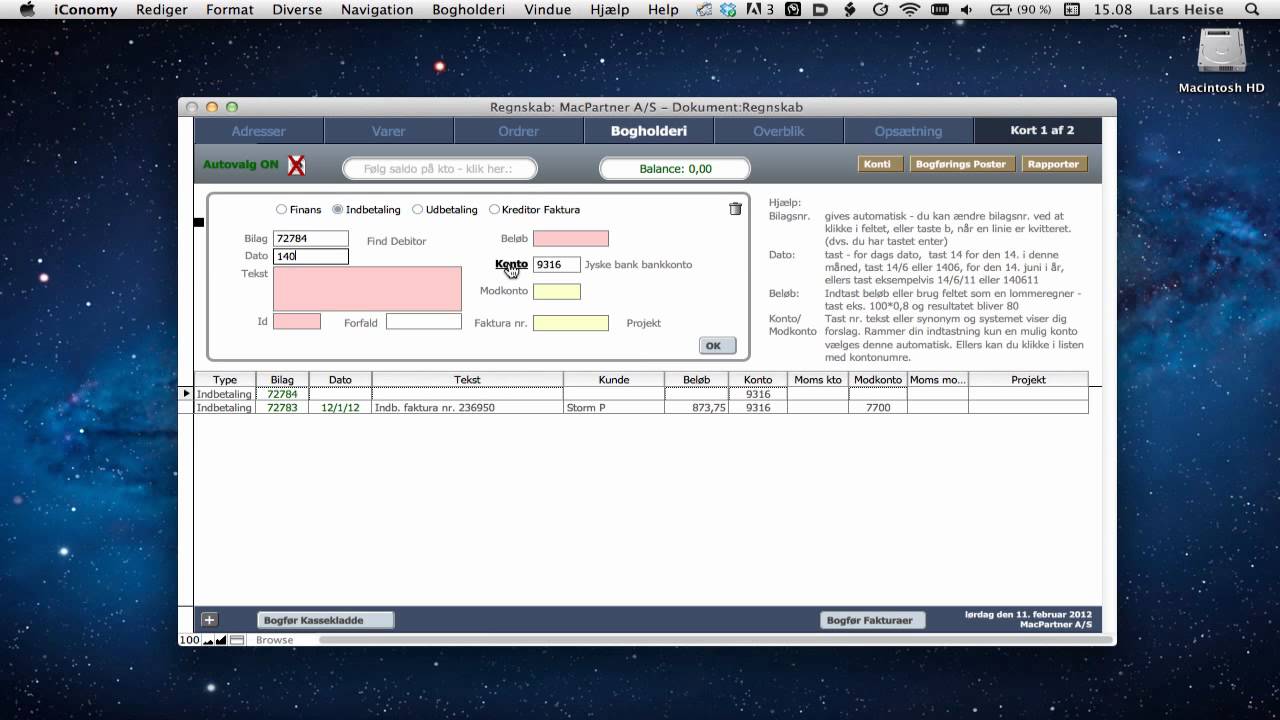Go to the Overblik tab
The height and width of the screenshot is (720, 1280).
tap(779, 131)
